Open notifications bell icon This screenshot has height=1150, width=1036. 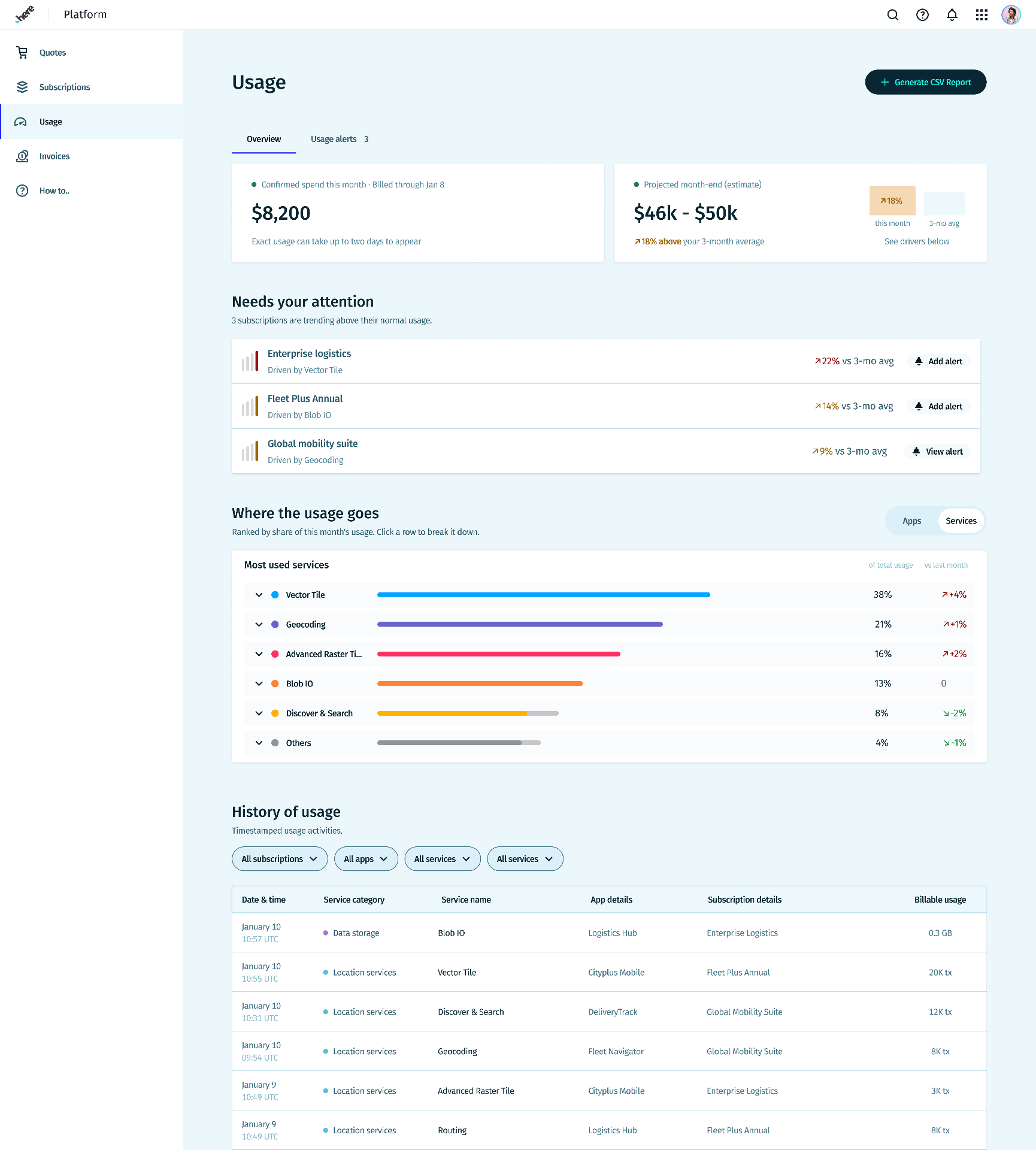pyautogui.click(x=952, y=15)
